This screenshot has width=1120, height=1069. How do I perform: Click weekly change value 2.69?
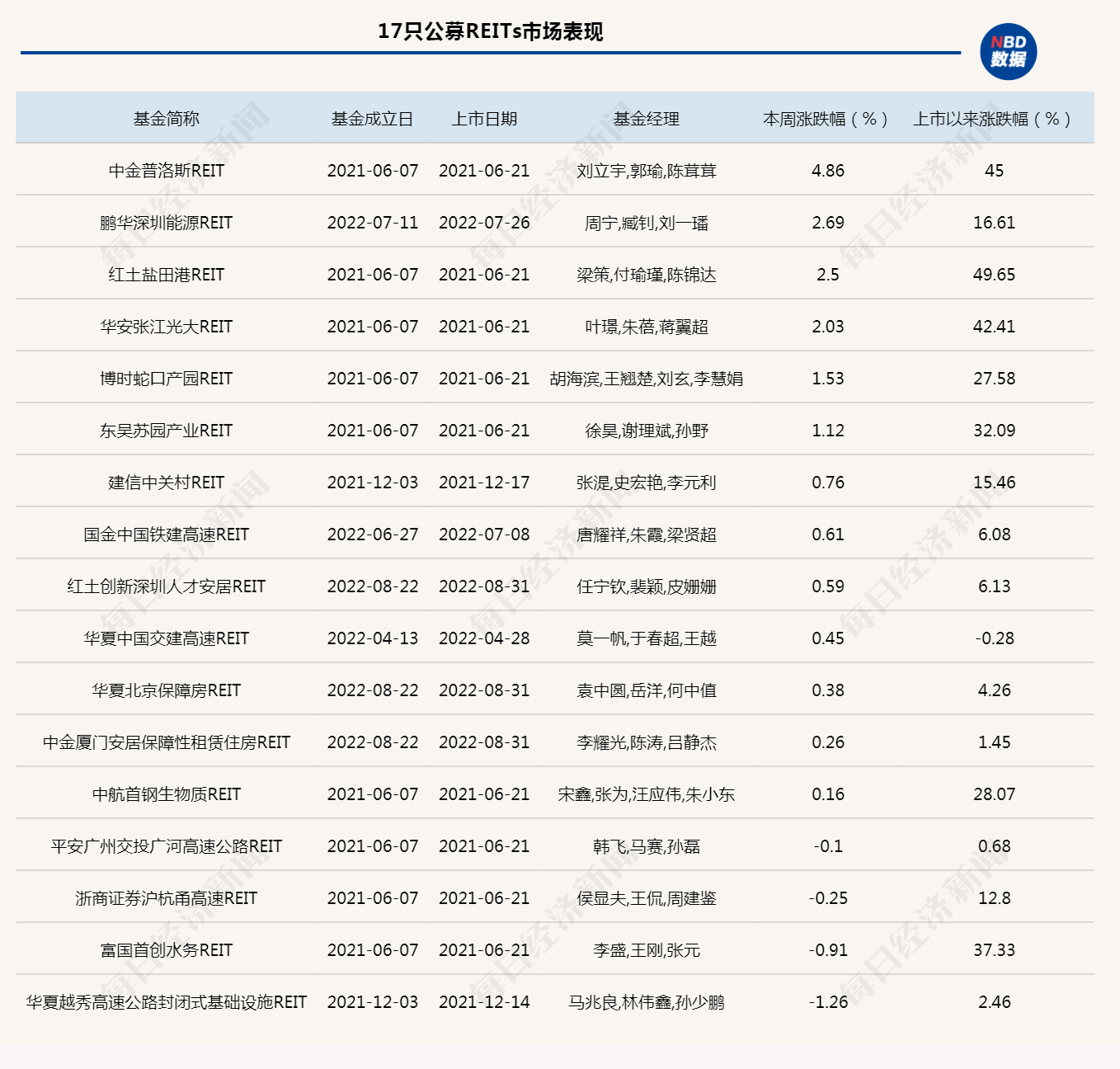[x=828, y=223]
